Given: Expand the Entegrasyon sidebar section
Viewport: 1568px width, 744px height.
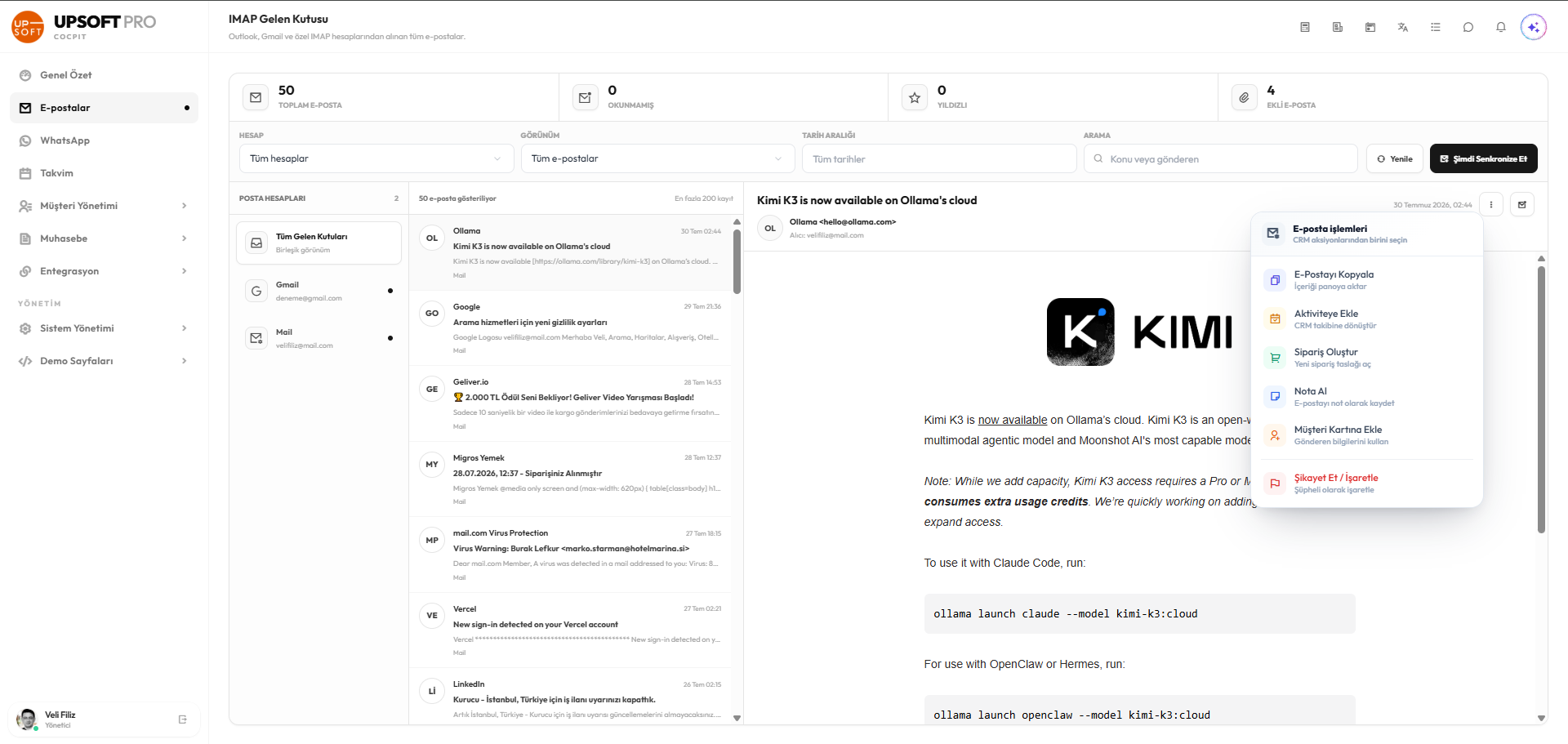Looking at the screenshot, I should coord(104,271).
